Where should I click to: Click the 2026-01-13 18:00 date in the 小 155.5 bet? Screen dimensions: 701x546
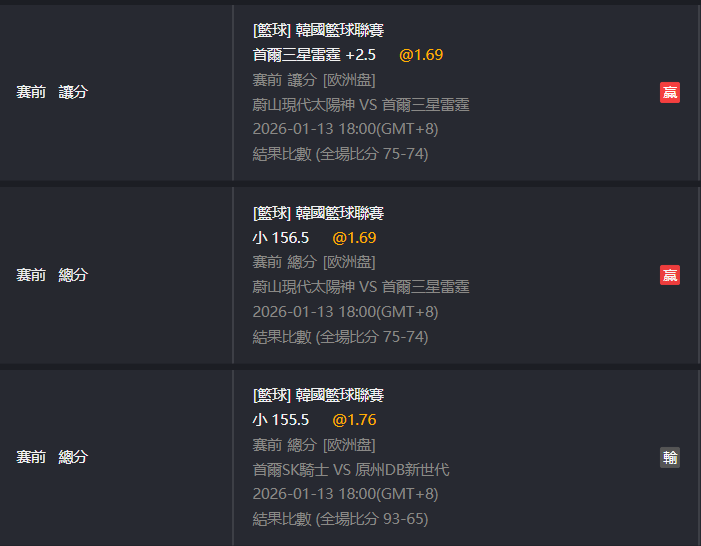[345, 495]
